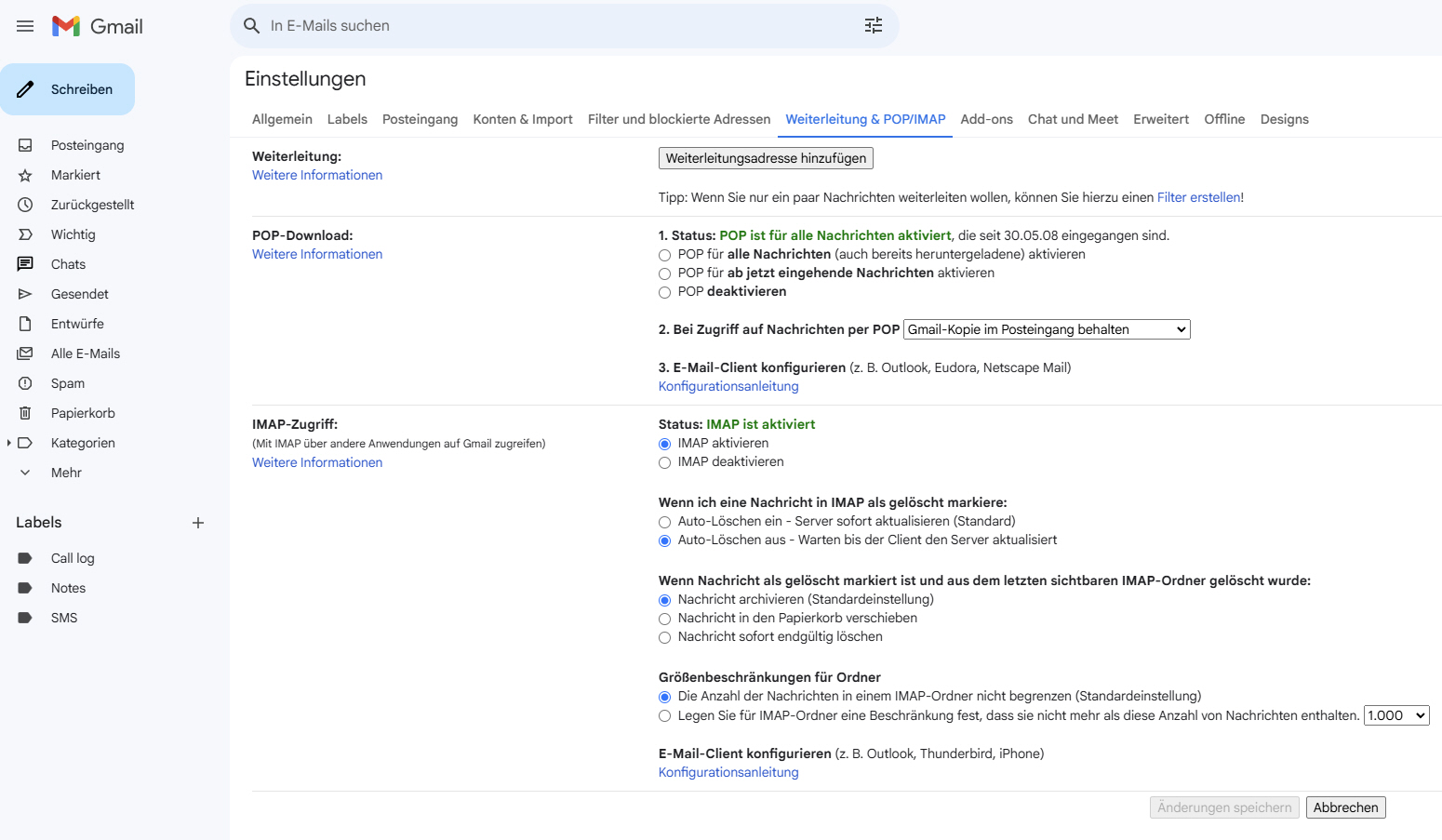Screen dimensions: 1442x840
Task: Click the plus icon to create label
Action: pos(198,523)
